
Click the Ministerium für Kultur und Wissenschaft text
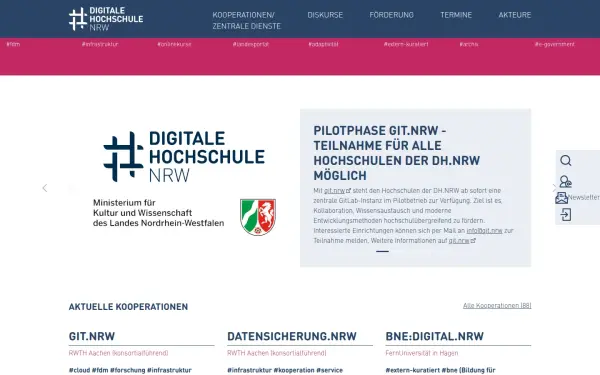coord(158,213)
